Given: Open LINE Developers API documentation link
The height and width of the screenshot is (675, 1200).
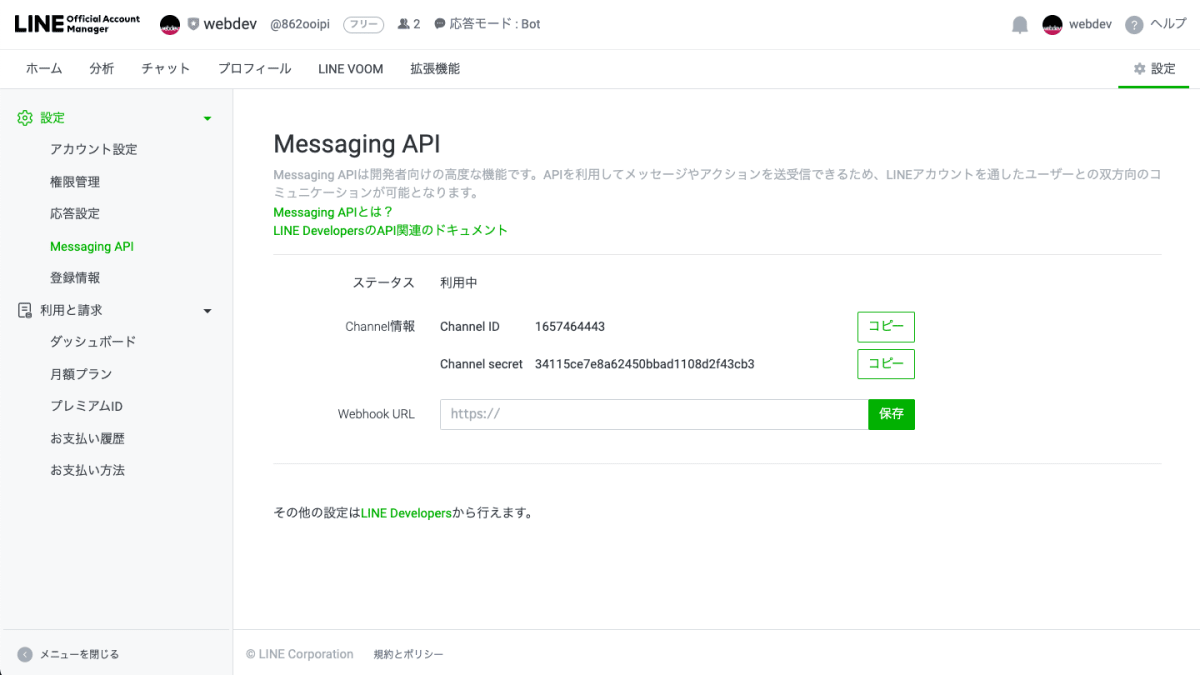Looking at the screenshot, I should [x=391, y=230].
